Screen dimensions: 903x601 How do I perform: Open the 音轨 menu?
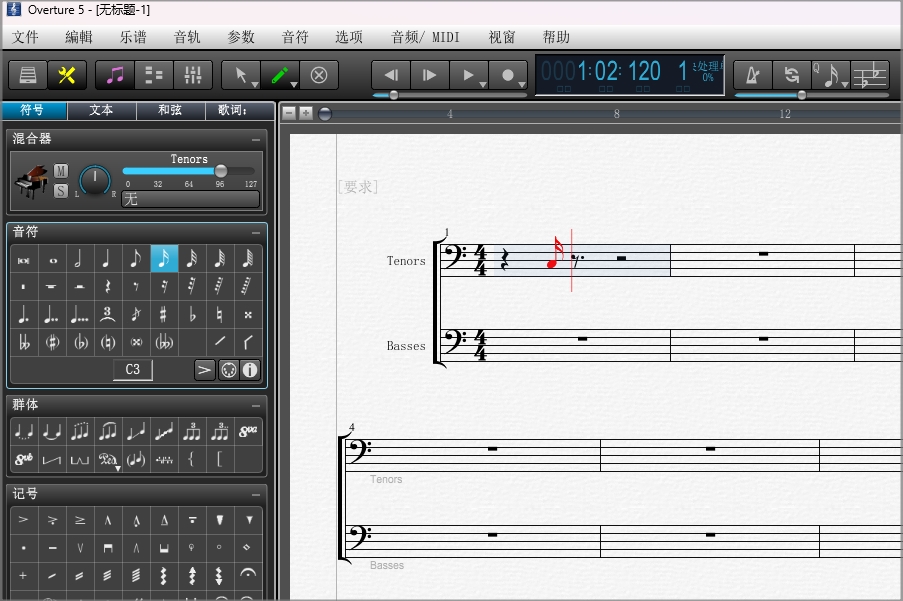[x=187, y=37]
